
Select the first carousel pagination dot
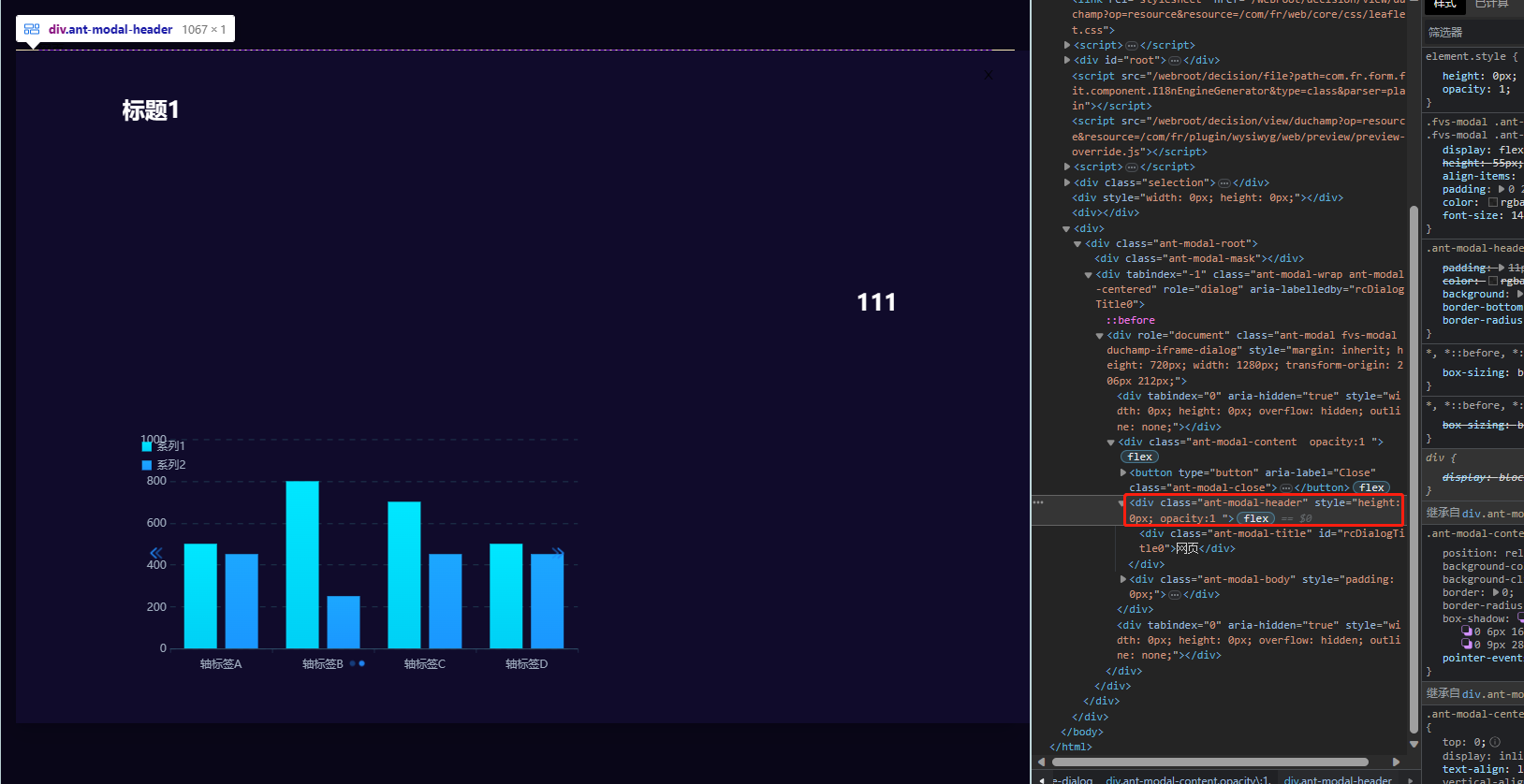point(353,663)
